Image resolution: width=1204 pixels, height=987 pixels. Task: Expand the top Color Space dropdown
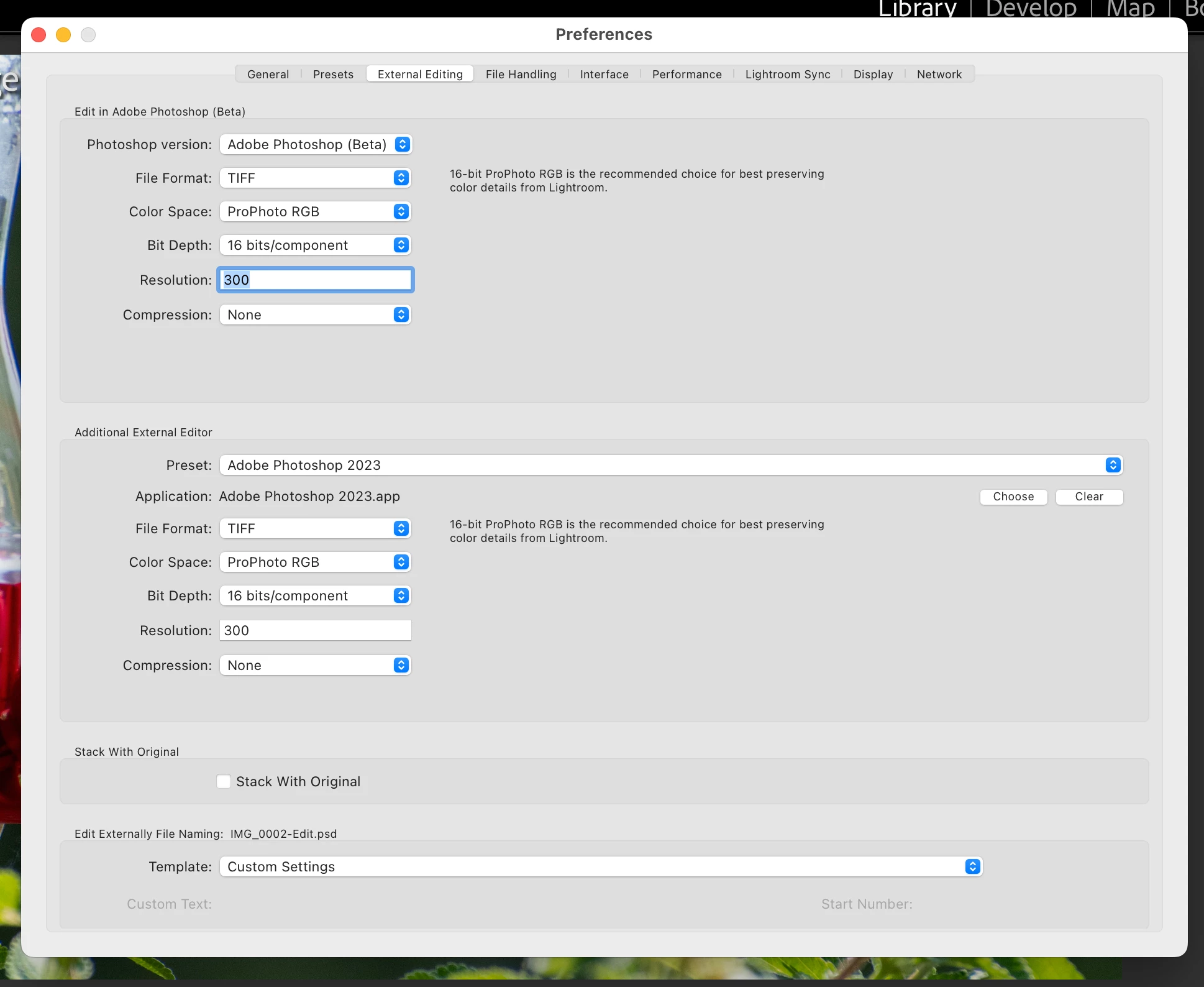[x=316, y=211]
